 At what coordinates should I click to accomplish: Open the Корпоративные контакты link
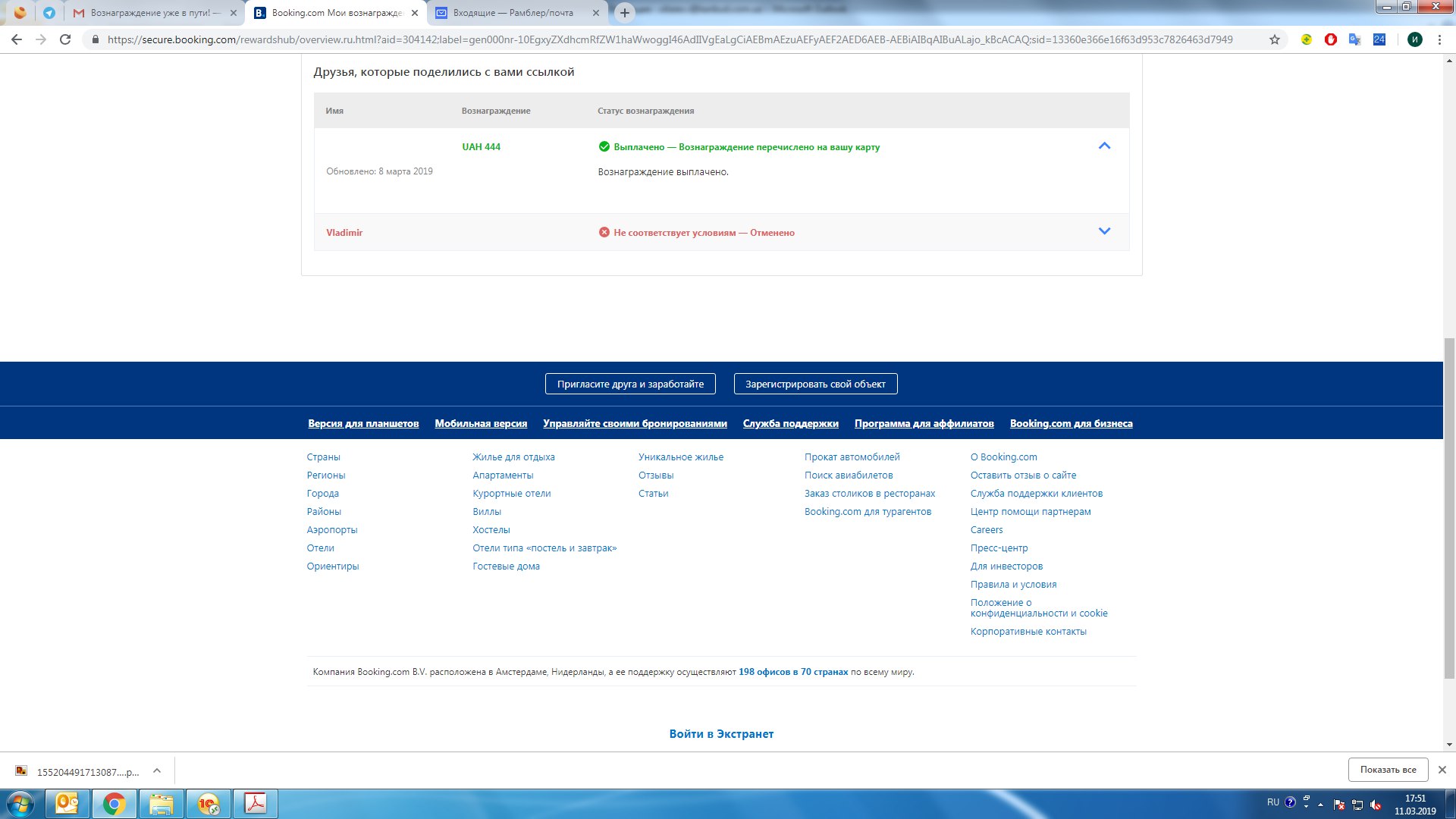(x=1028, y=631)
